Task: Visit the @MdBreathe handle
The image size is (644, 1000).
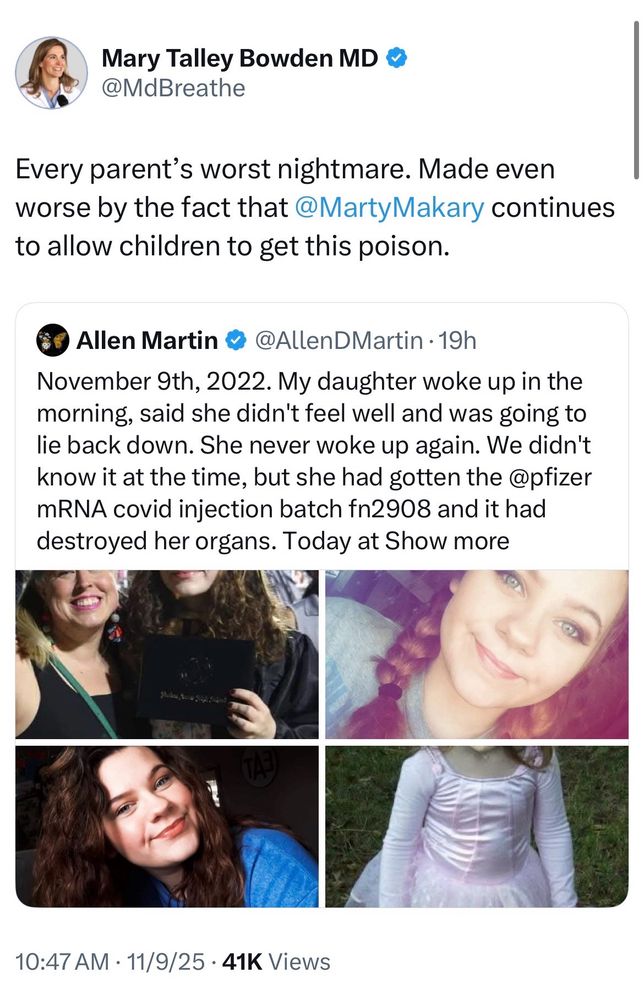Action: pos(173,88)
